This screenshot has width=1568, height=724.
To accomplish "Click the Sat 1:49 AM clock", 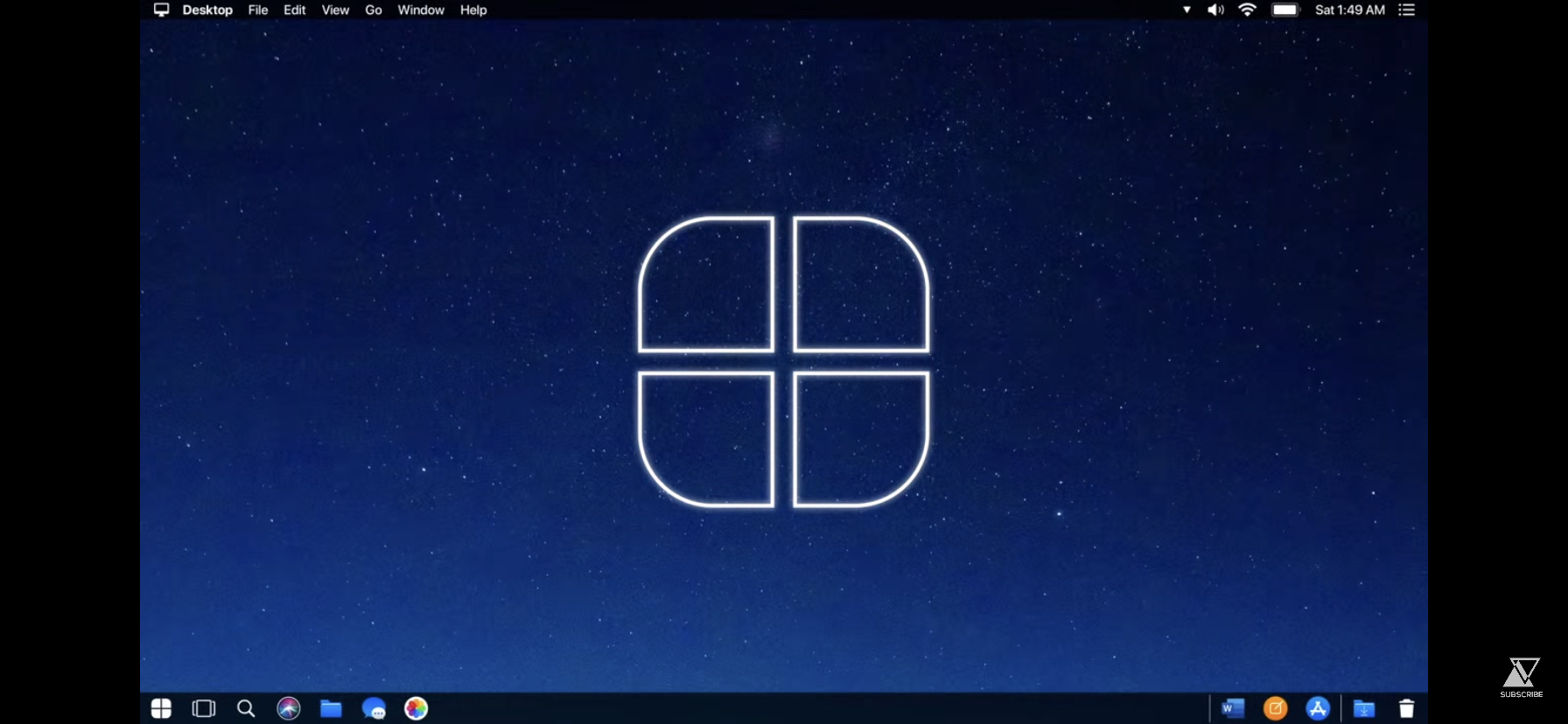I will (x=1349, y=10).
